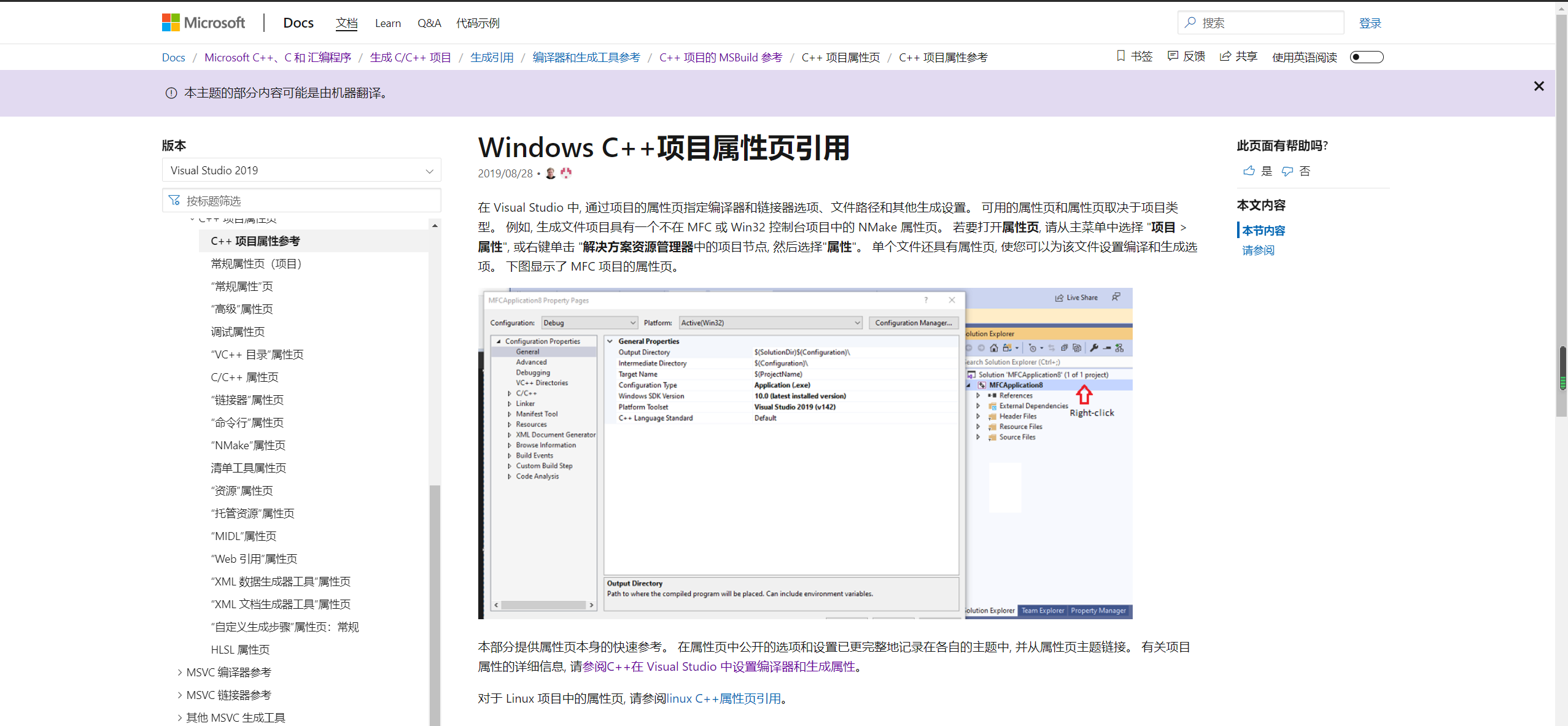
Task: Open “XML 数据生成器工具”属性页 in sidebar
Action: [x=281, y=581]
